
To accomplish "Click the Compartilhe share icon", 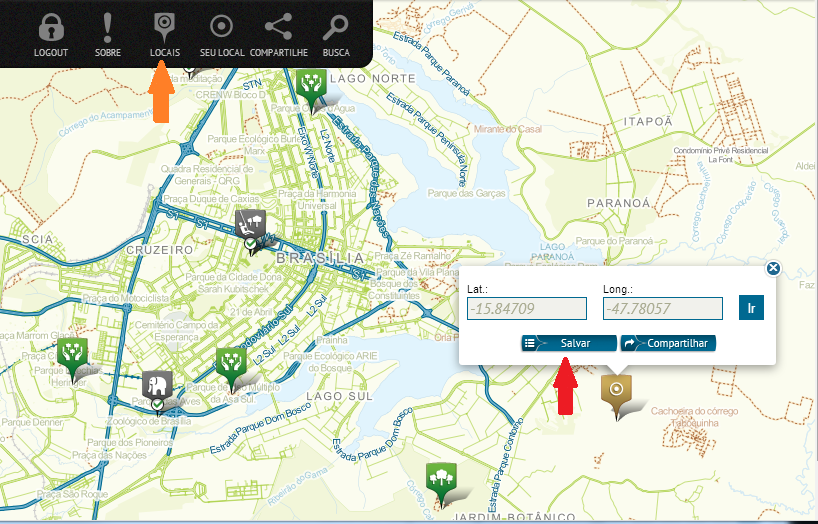I will coord(278,27).
